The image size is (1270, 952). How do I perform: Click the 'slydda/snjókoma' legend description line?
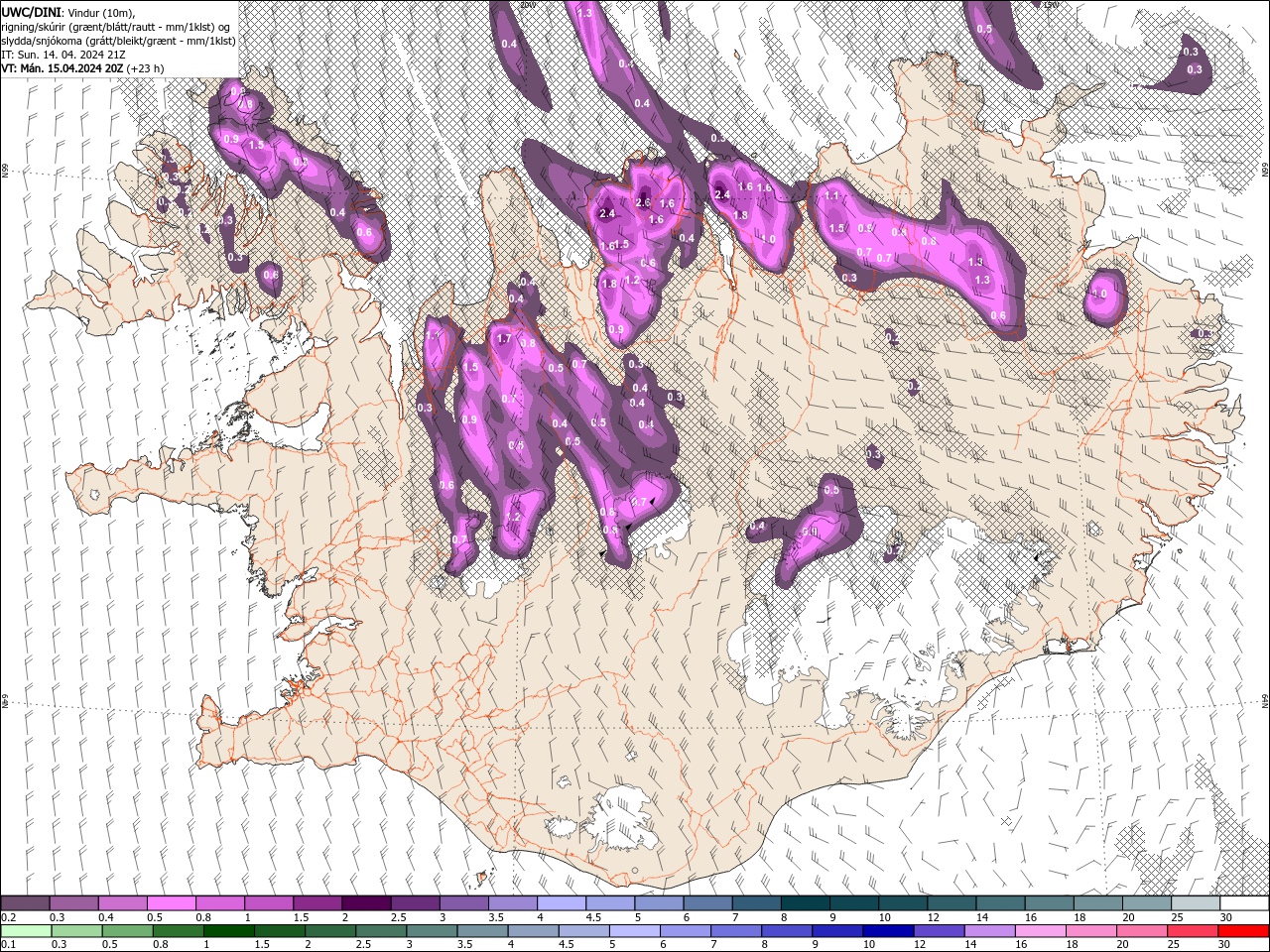[118, 41]
